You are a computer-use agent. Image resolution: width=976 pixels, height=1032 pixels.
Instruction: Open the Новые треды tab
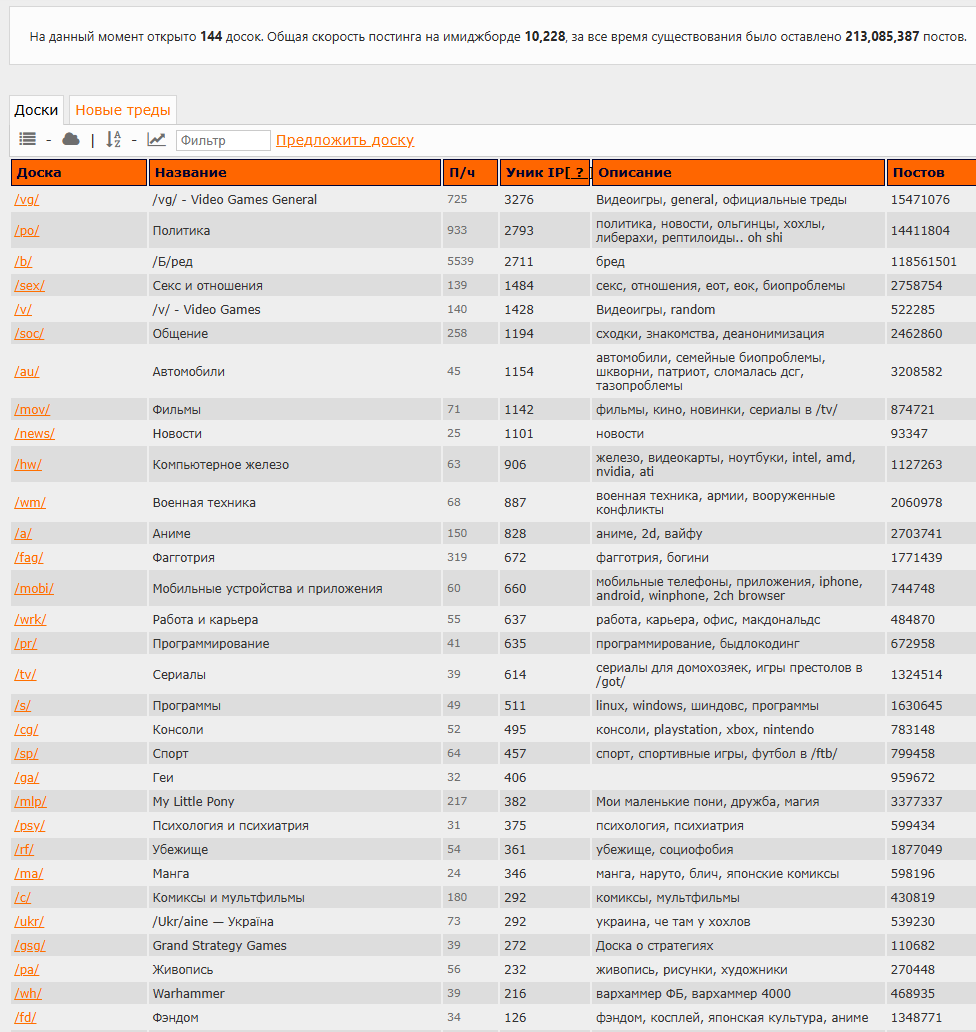coord(122,110)
